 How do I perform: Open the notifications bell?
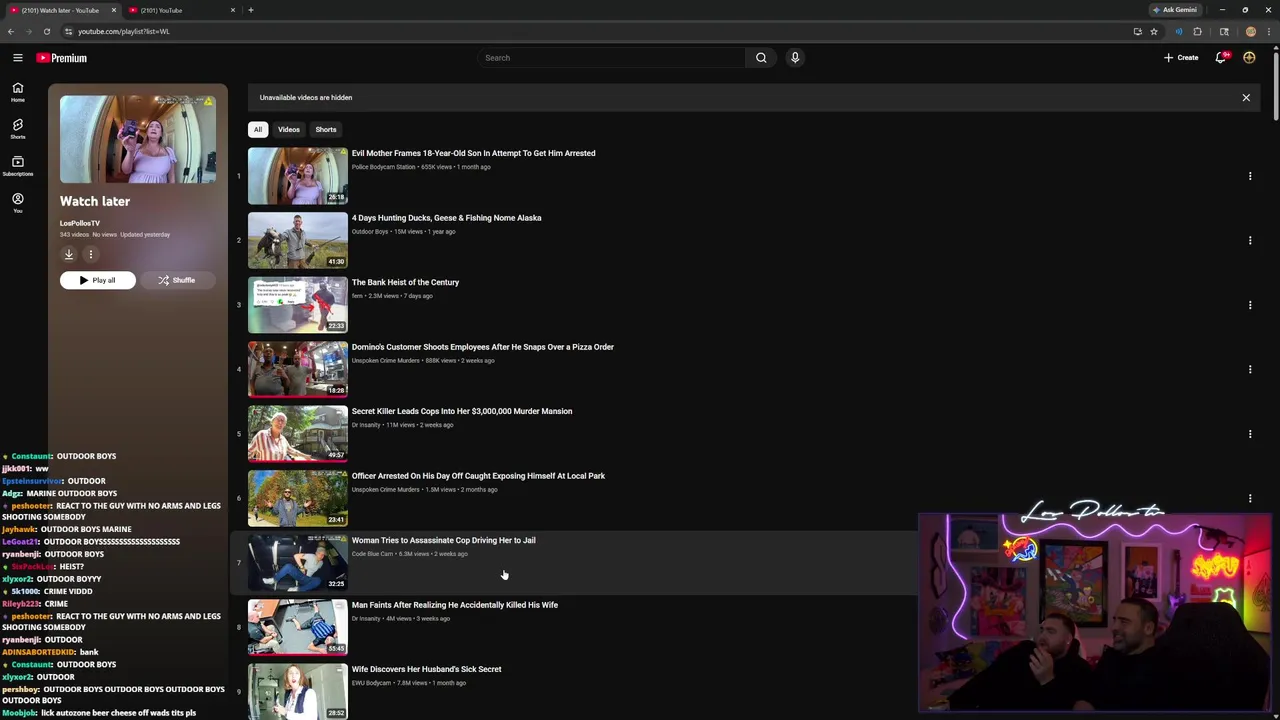click(x=1221, y=58)
